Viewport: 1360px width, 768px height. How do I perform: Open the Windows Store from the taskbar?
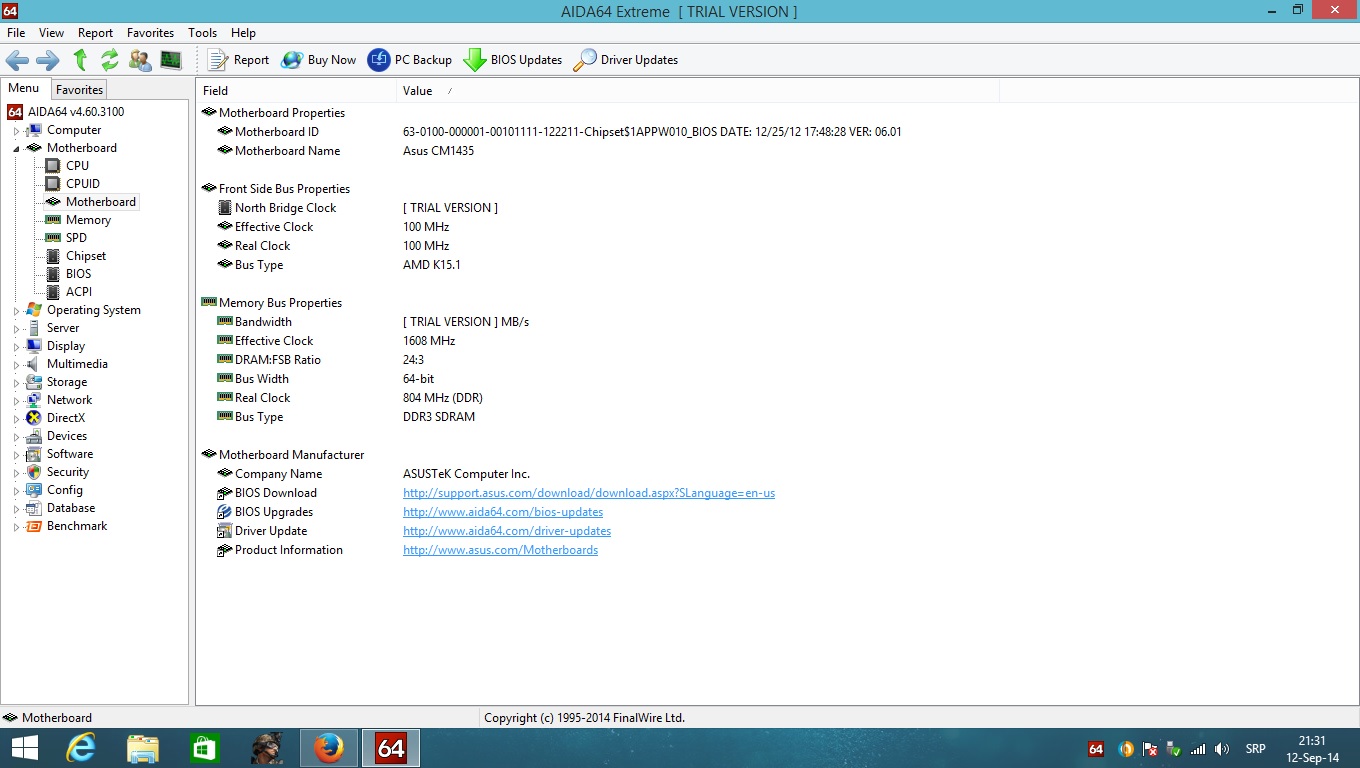(205, 748)
